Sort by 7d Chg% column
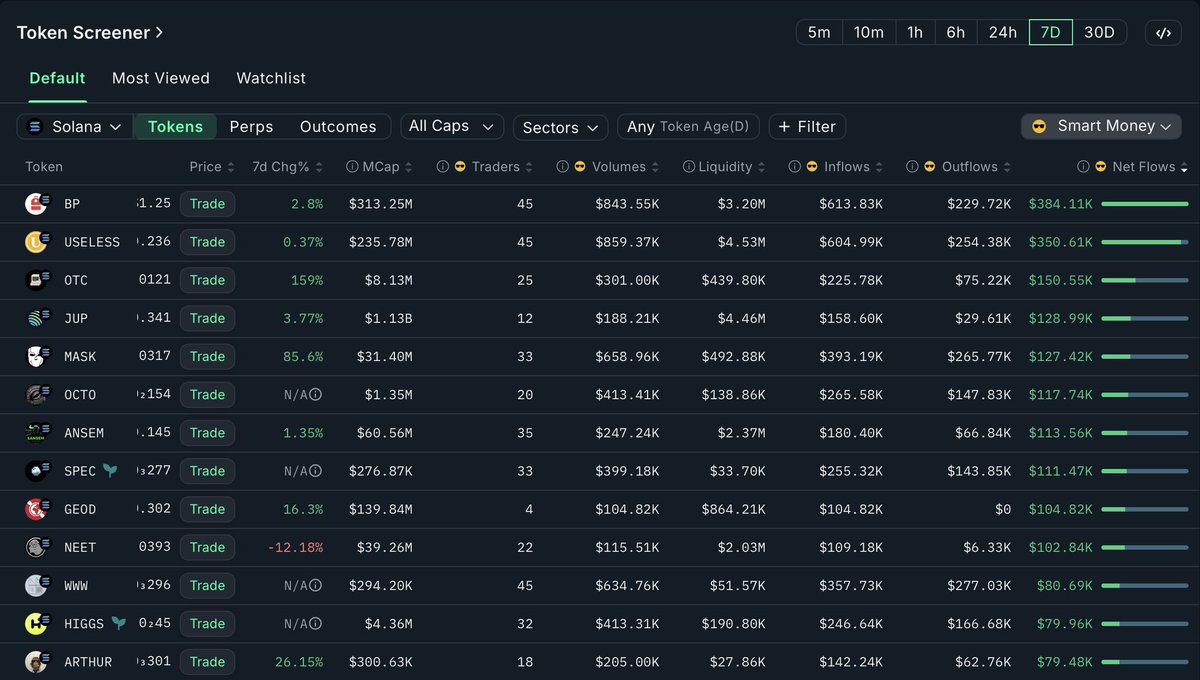This screenshot has height=680, width=1200. tap(288, 167)
